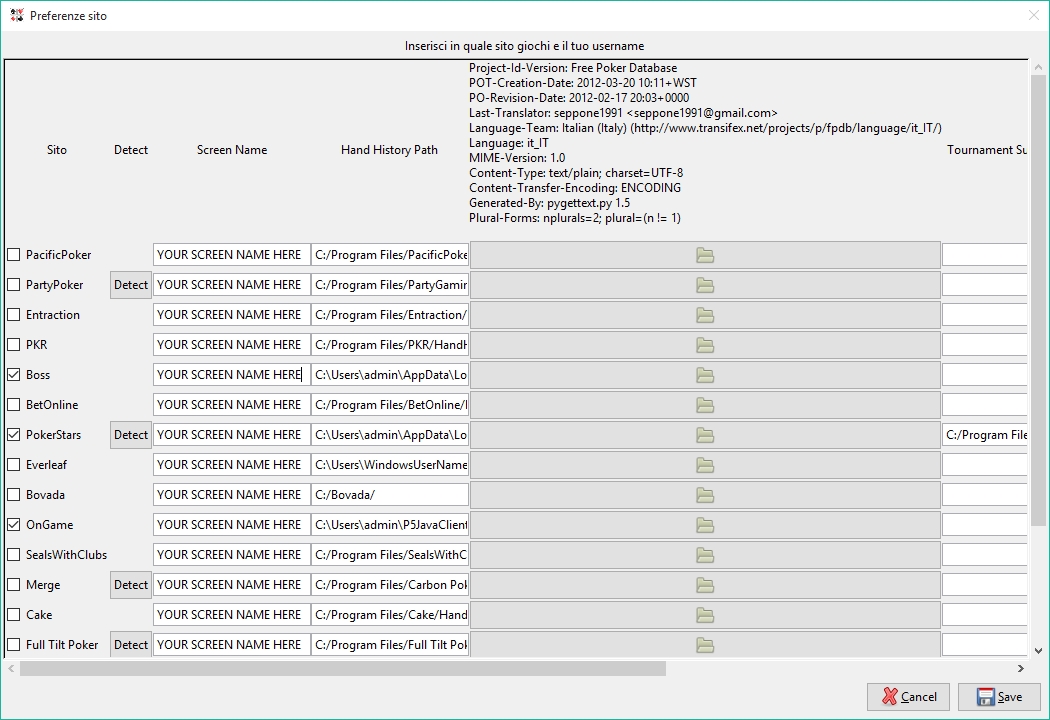Click the "Sito" column header
The width and height of the screenshot is (1050, 720).
[x=57, y=150]
